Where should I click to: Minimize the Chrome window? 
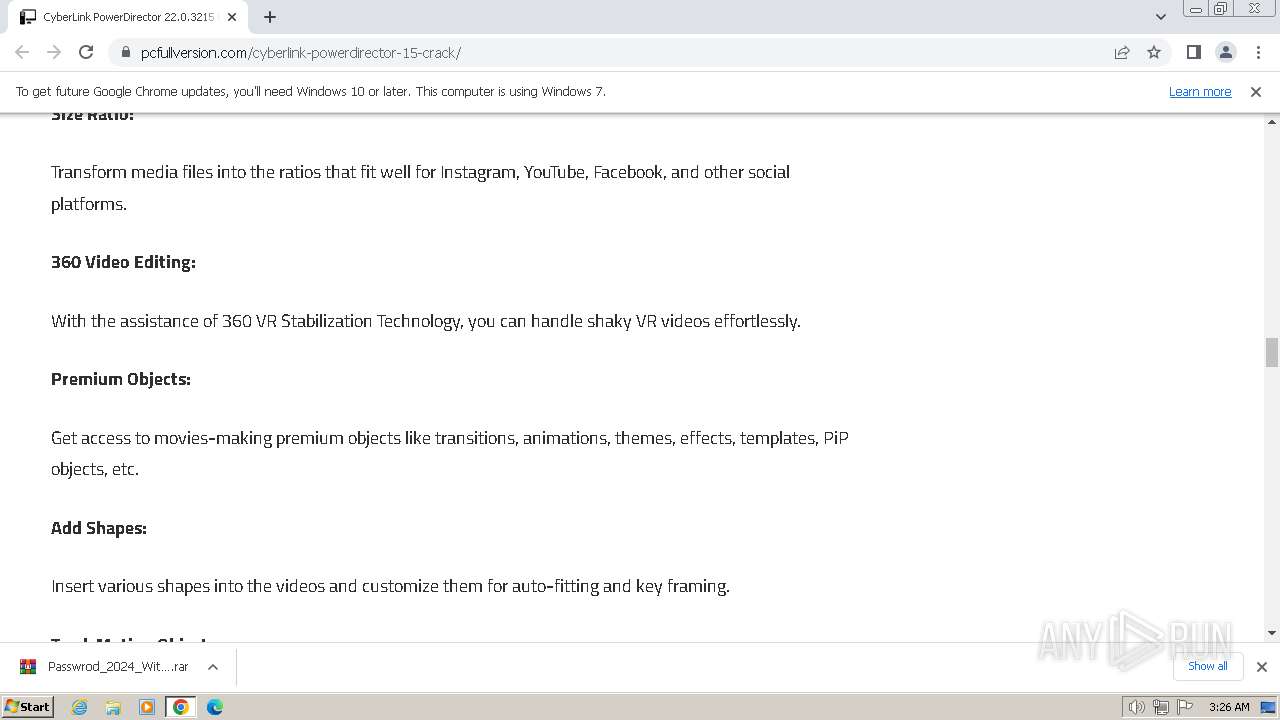1195,9
